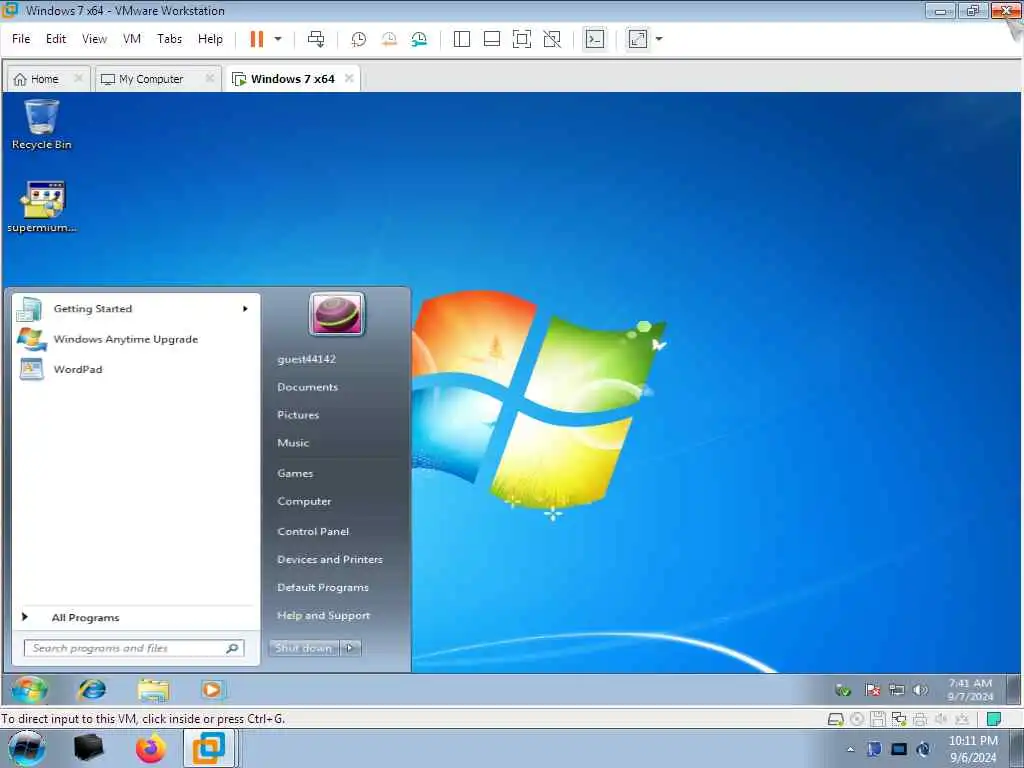Viewport: 1024px width, 768px height.
Task: Open the Edit menu
Action: pos(56,39)
